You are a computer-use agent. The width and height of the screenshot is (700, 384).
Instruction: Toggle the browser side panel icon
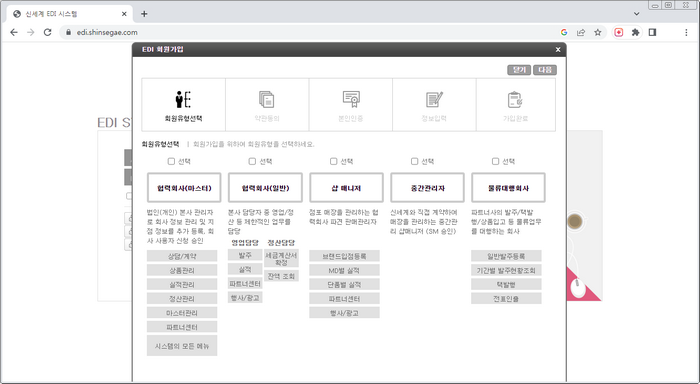(652, 32)
